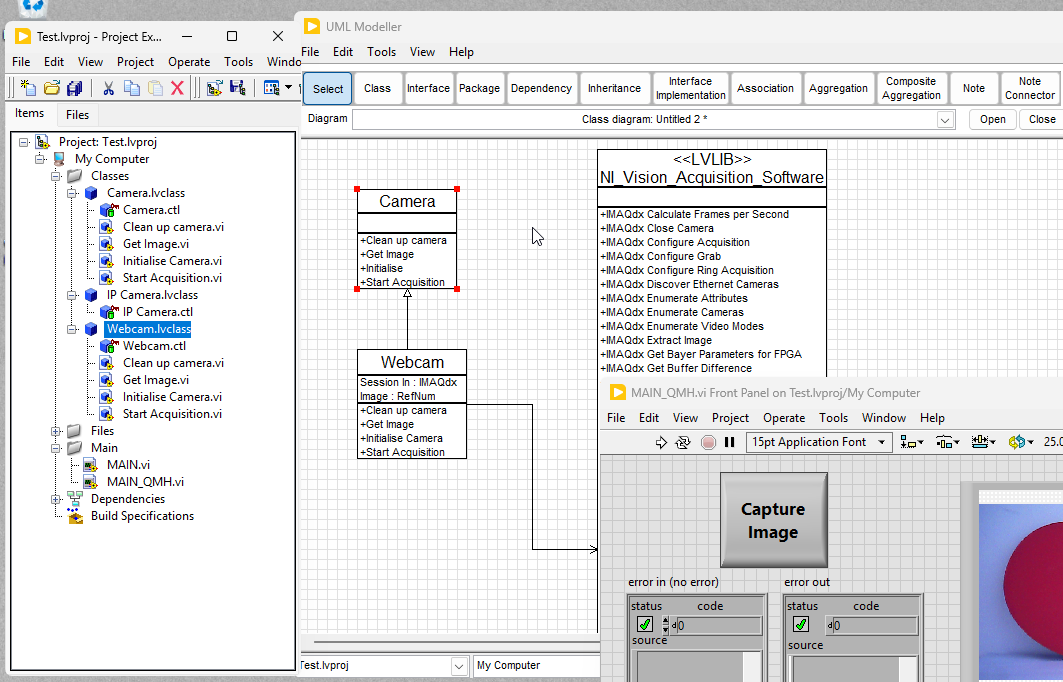Open Class diagram dropdown arrow

945,120
